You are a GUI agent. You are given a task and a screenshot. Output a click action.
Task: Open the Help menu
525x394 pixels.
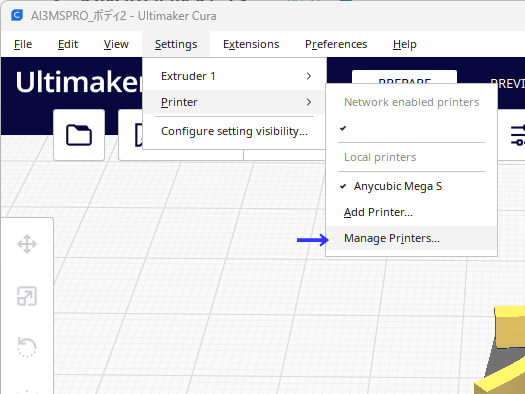pos(404,44)
